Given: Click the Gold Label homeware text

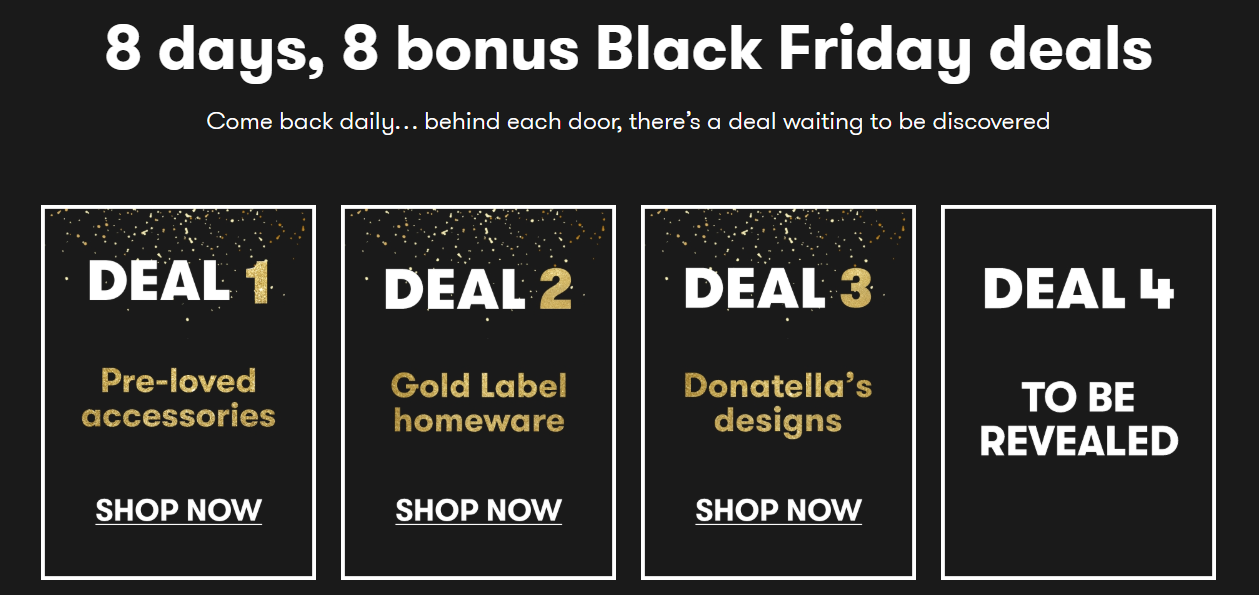Looking at the screenshot, I should point(478,402).
